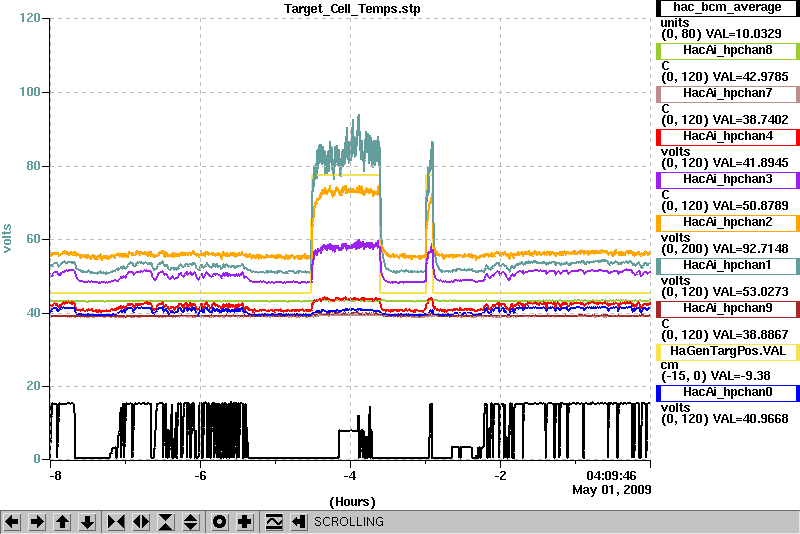Click the plus toolbar icon
This screenshot has width=800, height=534.
point(245,522)
